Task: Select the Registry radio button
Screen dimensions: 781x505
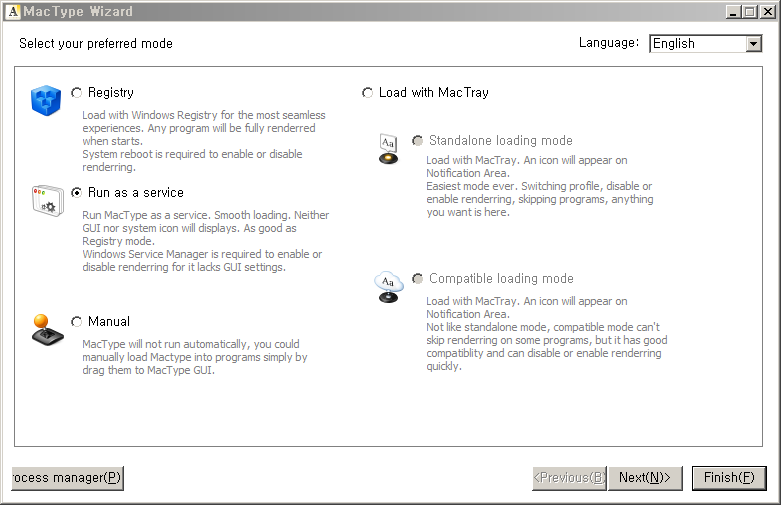Action: pyautogui.click(x=76, y=93)
